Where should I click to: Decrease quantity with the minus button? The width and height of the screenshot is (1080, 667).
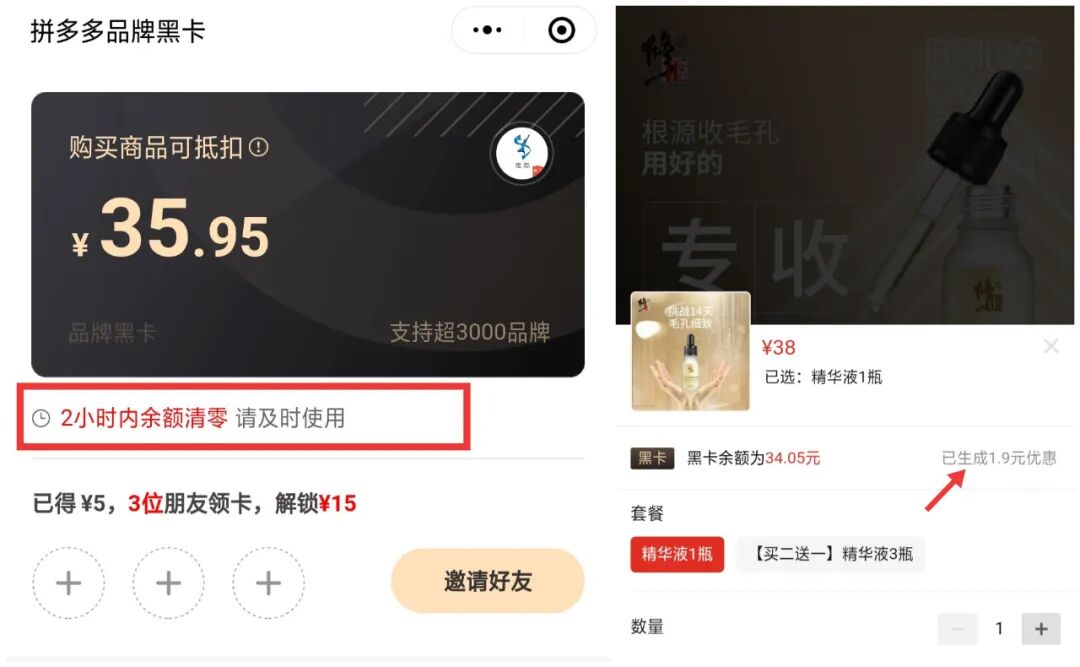point(957,628)
